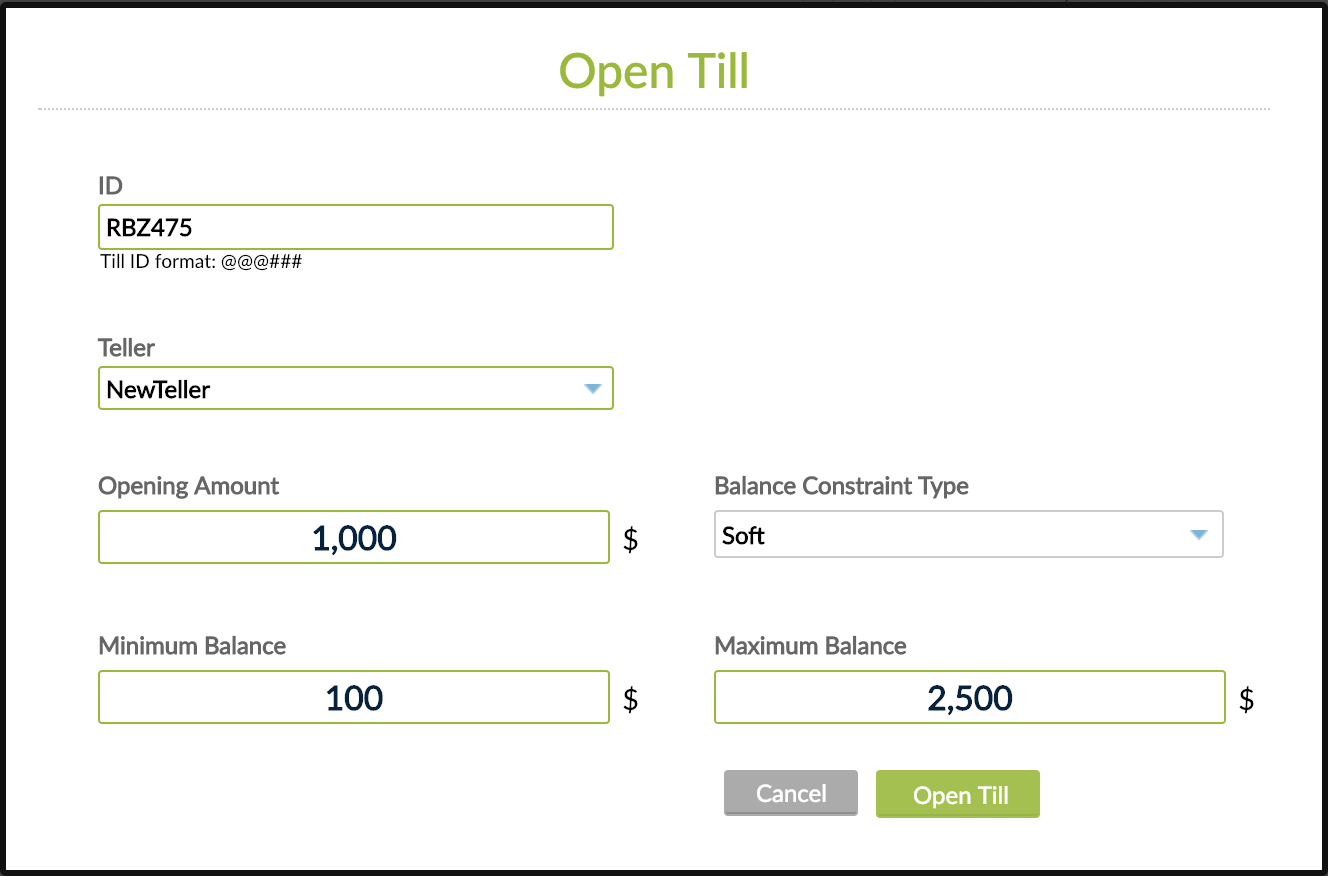The height and width of the screenshot is (876, 1328).
Task: Open the NewTeller selection list
Action: (x=355, y=388)
